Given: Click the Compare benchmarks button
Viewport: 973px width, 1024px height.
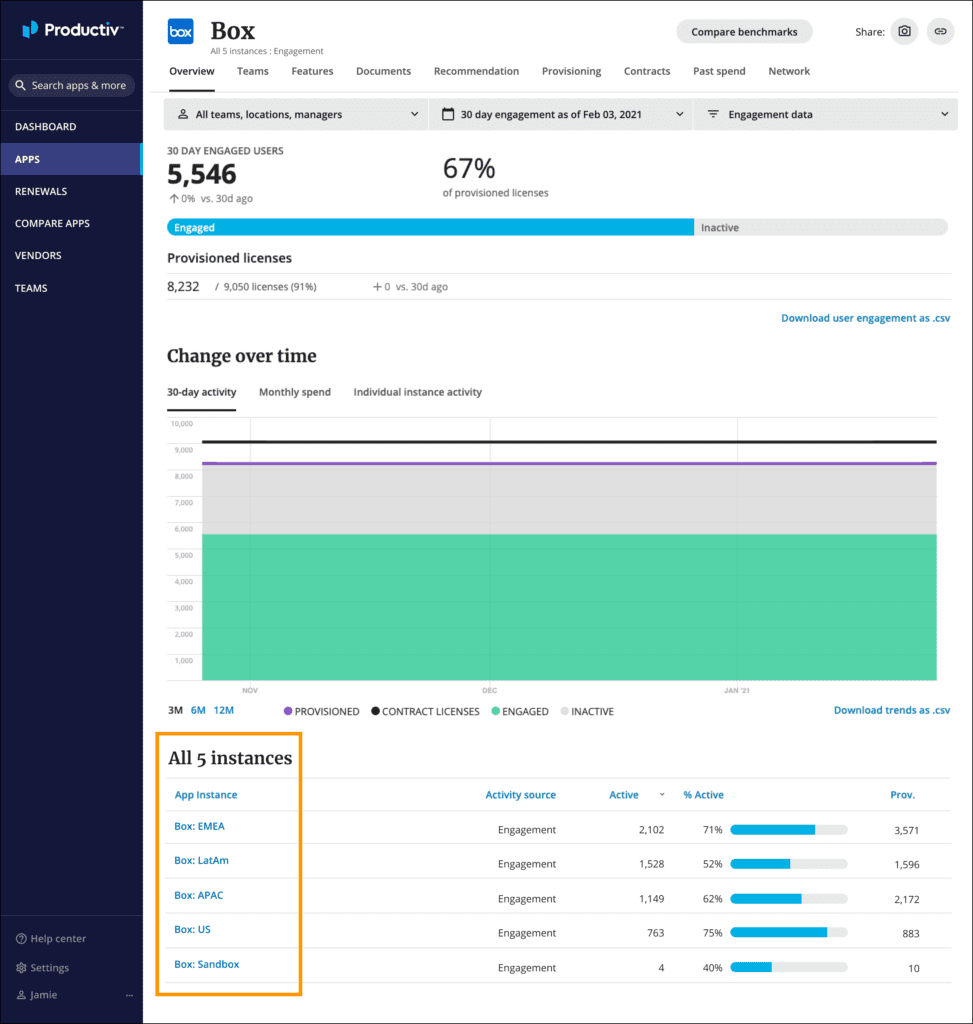Looking at the screenshot, I should (x=744, y=31).
